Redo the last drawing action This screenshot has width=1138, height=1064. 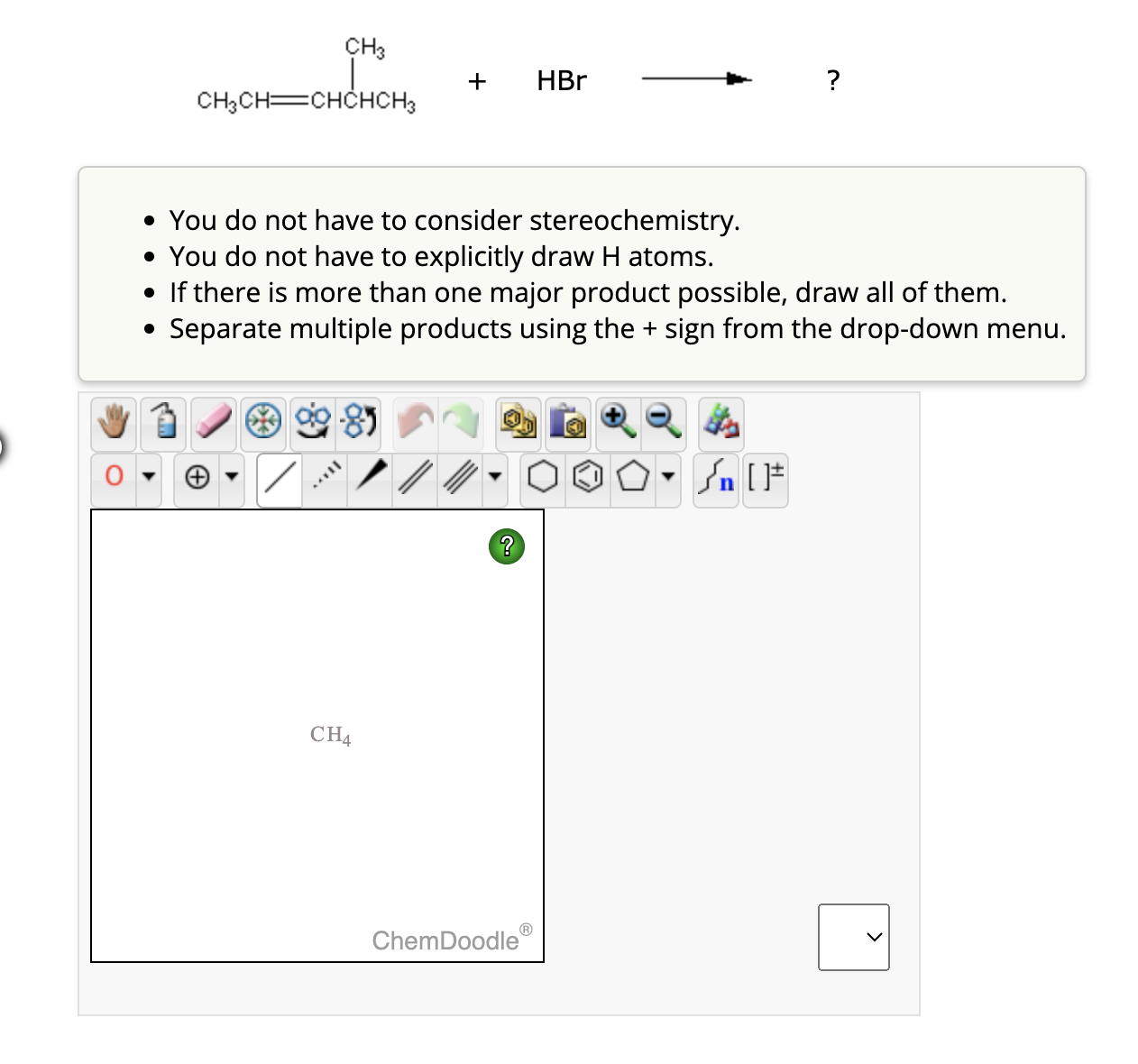461,424
